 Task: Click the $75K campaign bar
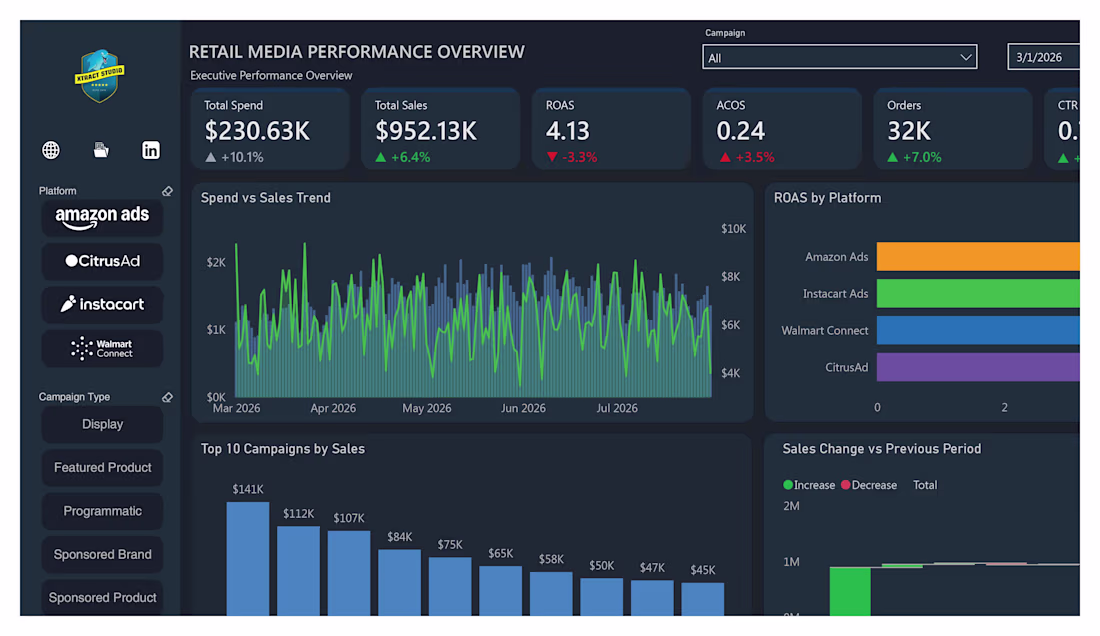(450, 586)
